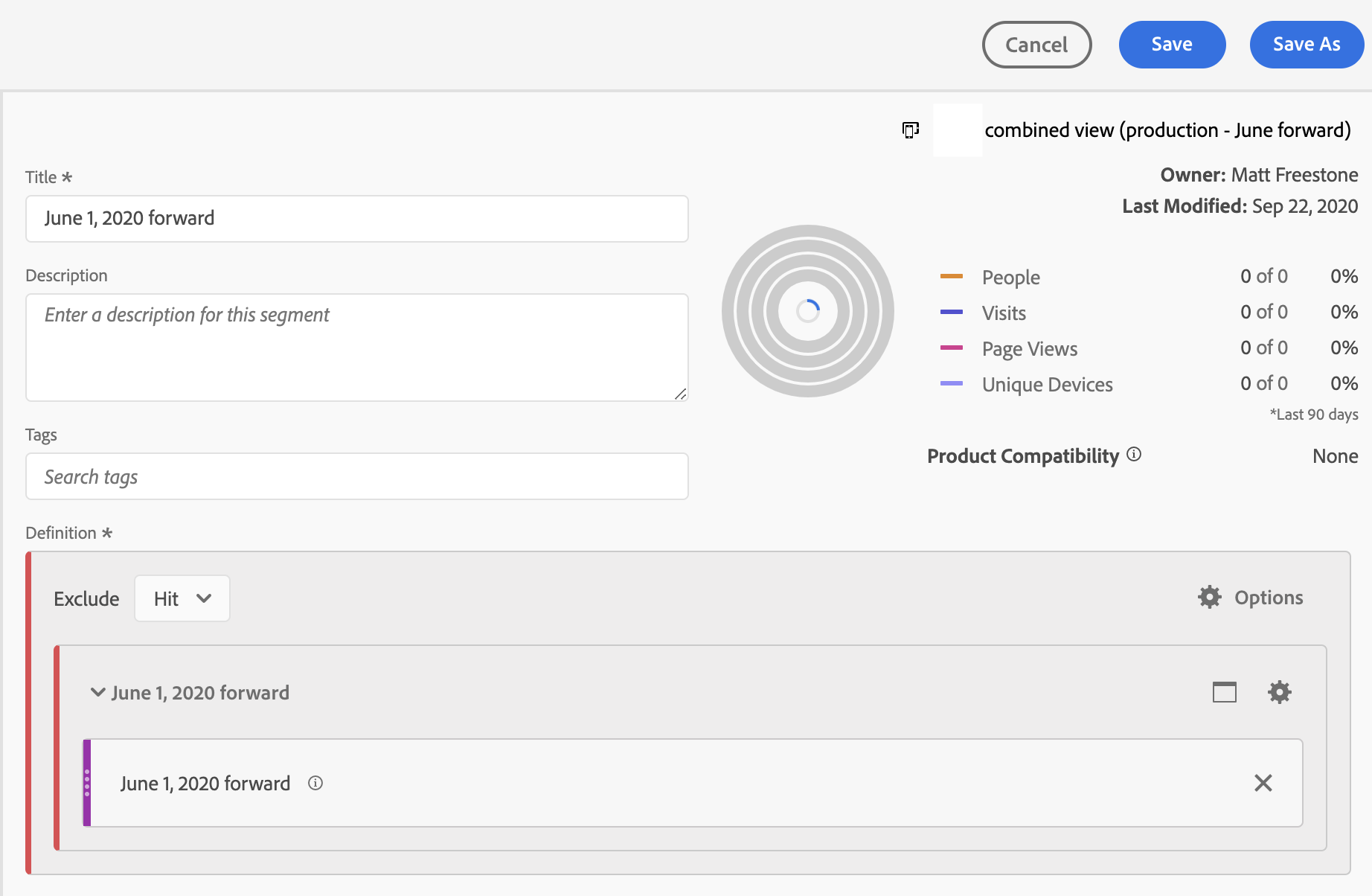Focus the Description text area
This screenshot has height=896, width=1372.
(x=357, y=348)
